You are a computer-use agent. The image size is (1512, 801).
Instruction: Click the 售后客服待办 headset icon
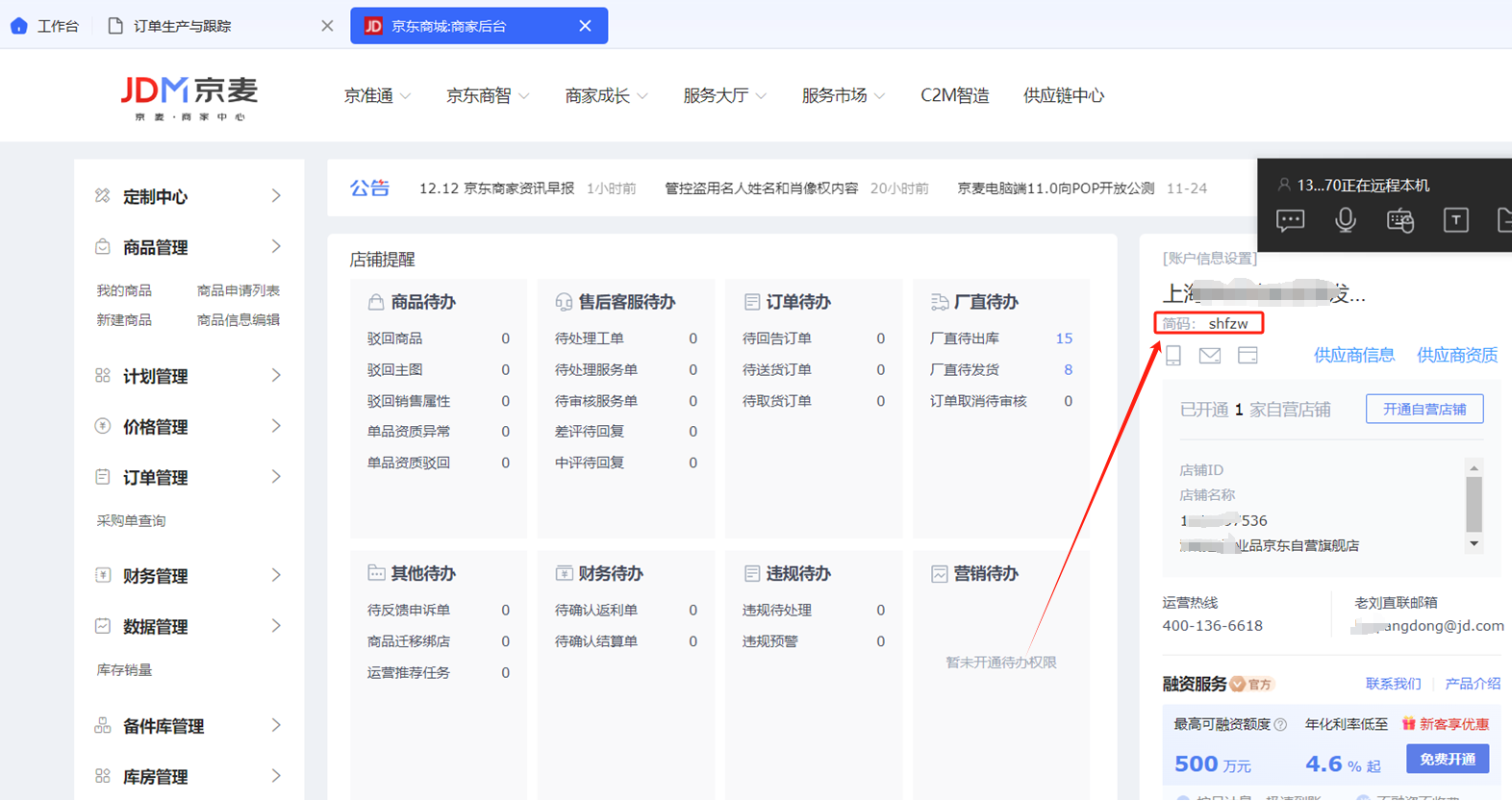[x=564, y=302]
